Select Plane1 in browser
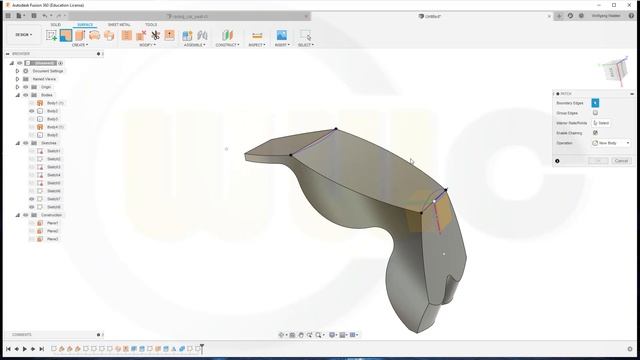Image resolution: width=640 pixels, height=360 pixels. click(53, 223)
